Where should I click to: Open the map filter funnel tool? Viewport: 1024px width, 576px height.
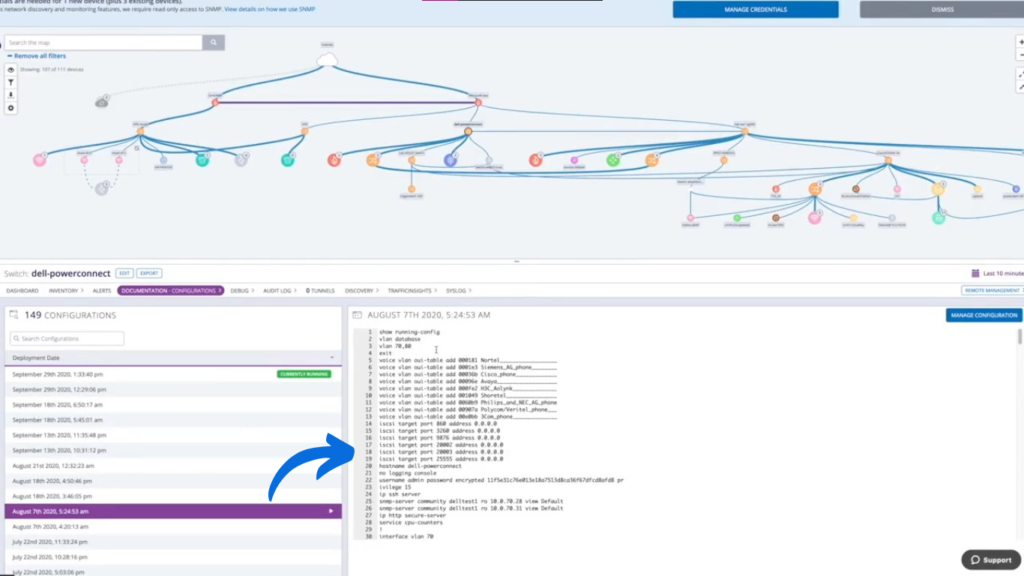tap(10, 82)
